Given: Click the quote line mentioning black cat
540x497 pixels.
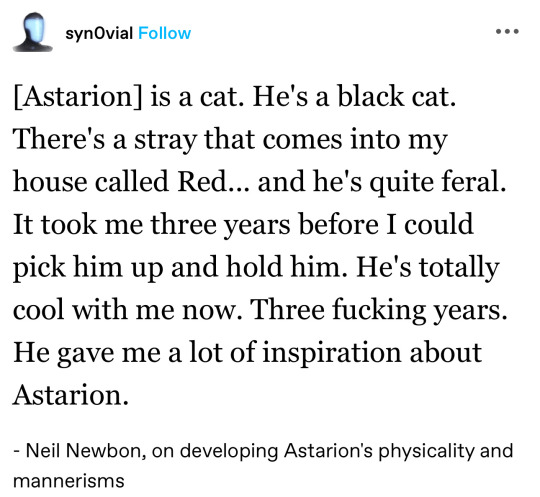Looking at the screenshot, I should click(x=235, y=96).
